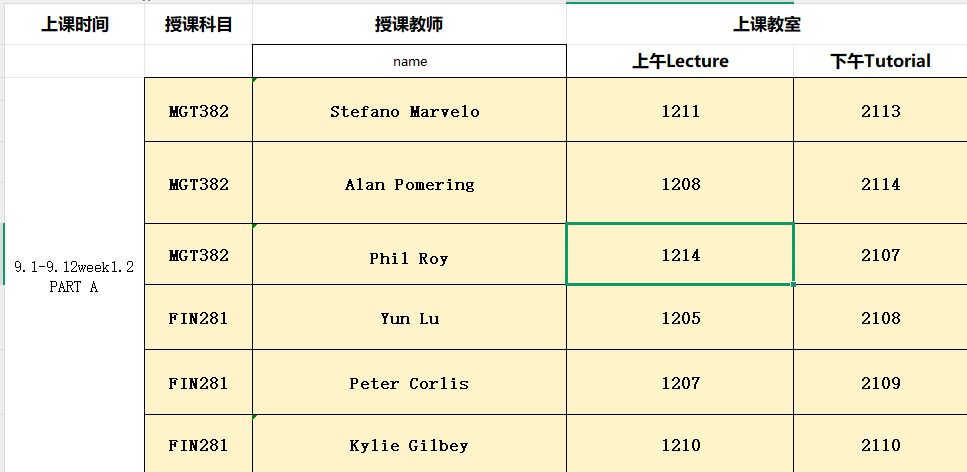Select the cell labeled name
967x472 pixels.
(x=409, y=61)
